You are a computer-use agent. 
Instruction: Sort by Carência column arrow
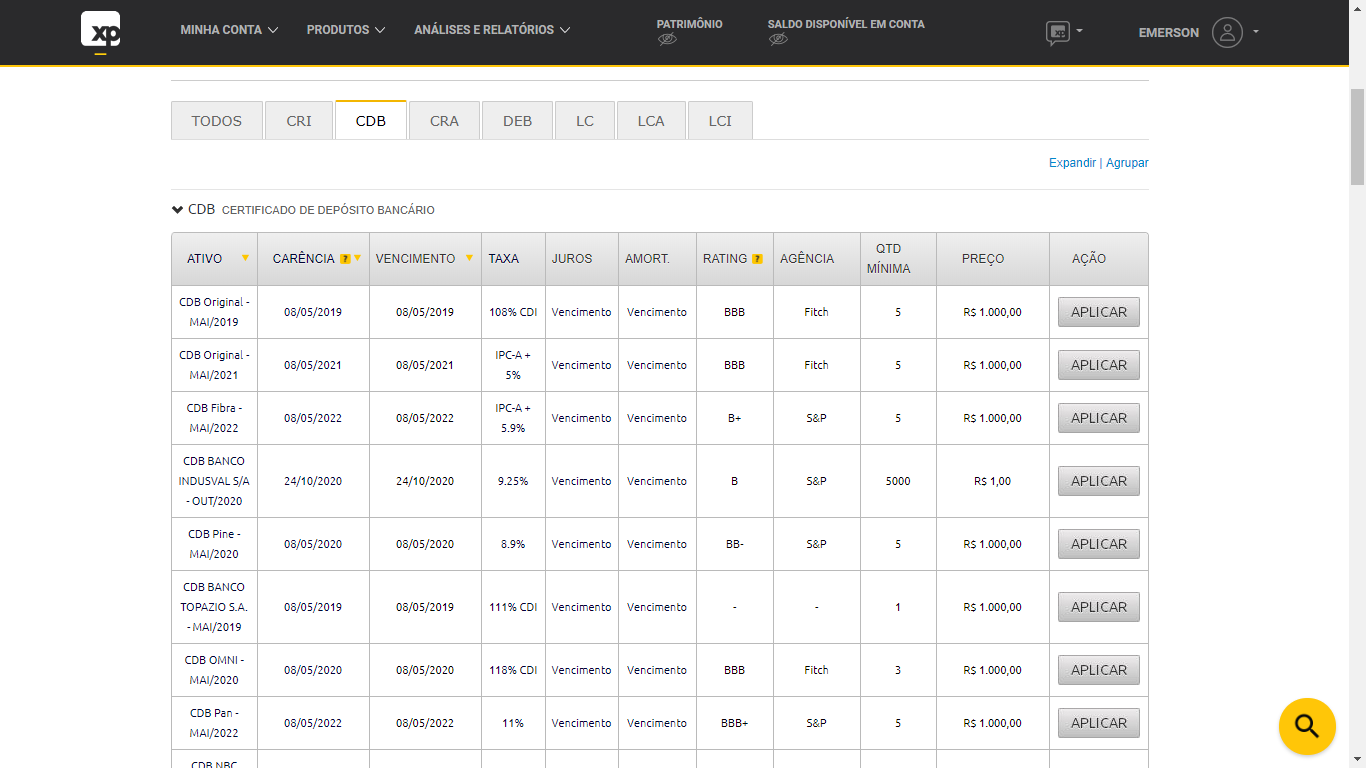tap(357, 258)
